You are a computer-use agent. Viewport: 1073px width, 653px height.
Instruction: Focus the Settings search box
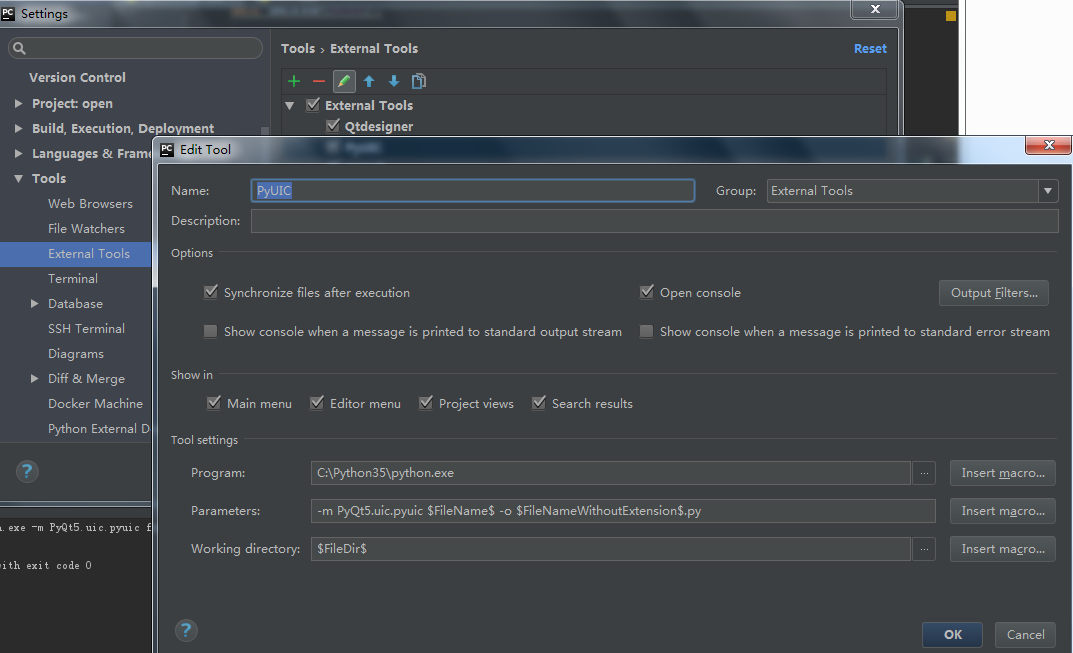click(135, 48)
